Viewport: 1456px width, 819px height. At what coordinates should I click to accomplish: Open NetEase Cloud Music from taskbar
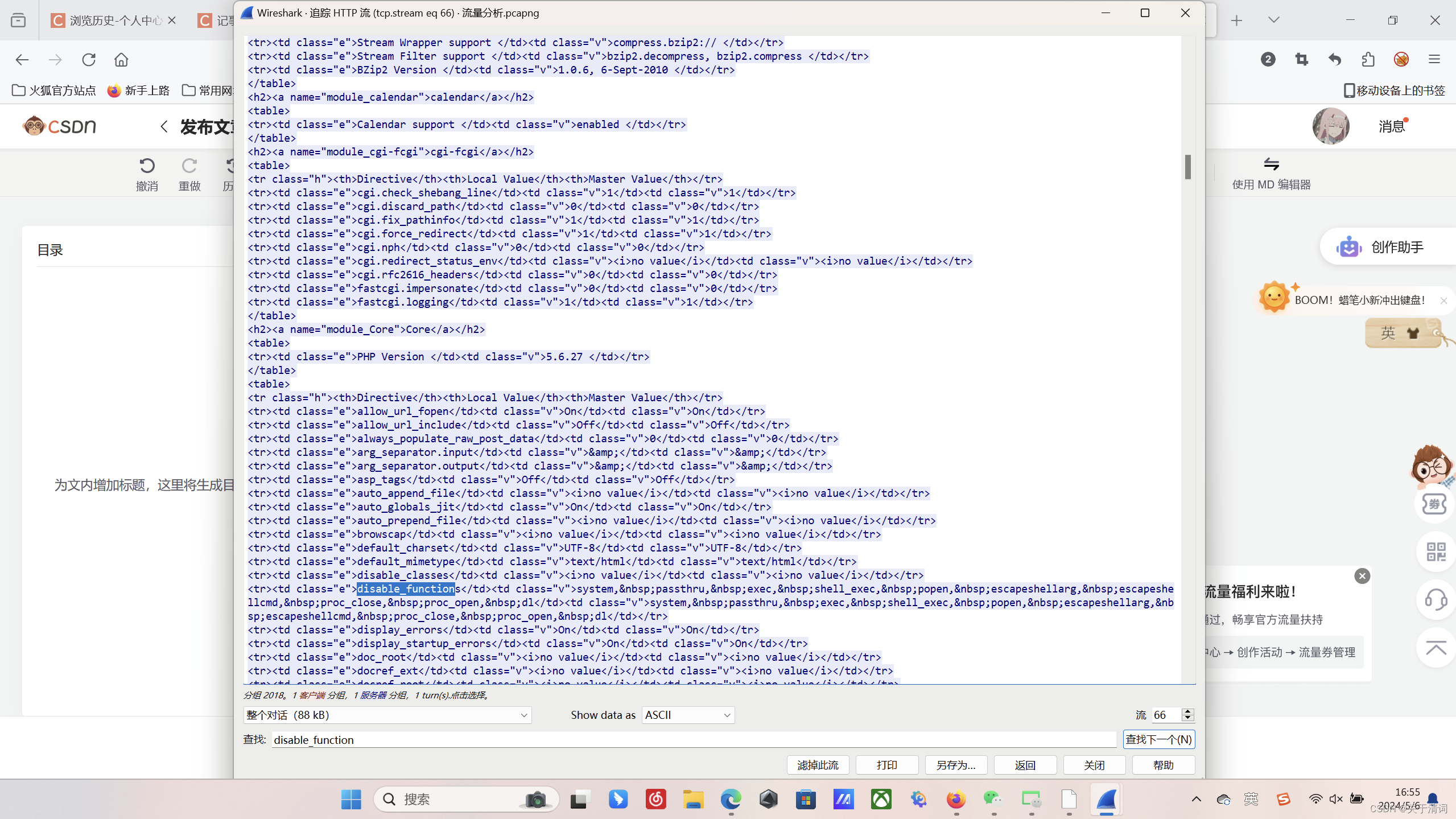tap(655, 800)
